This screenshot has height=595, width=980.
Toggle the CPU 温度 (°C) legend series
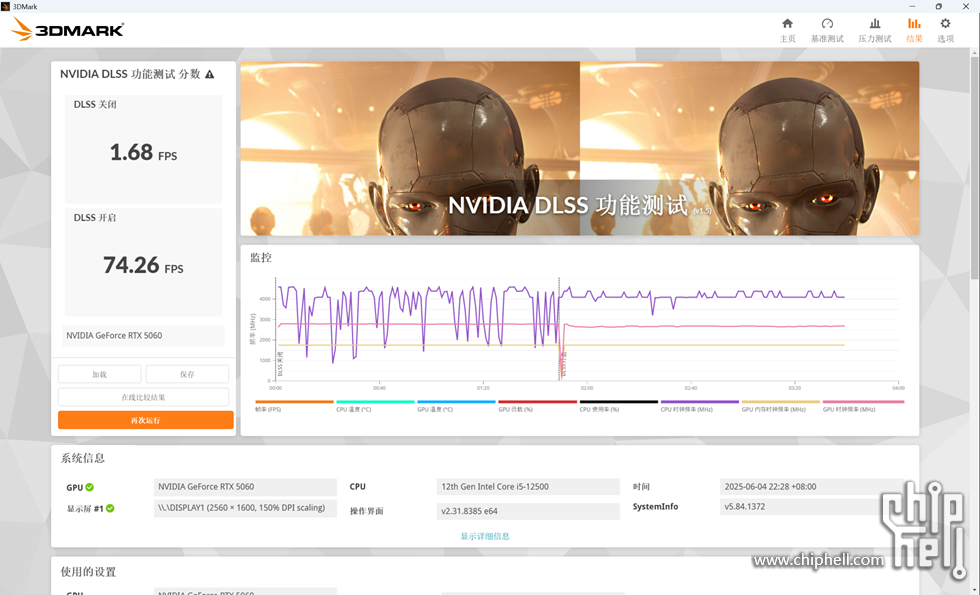coord(375,406)
